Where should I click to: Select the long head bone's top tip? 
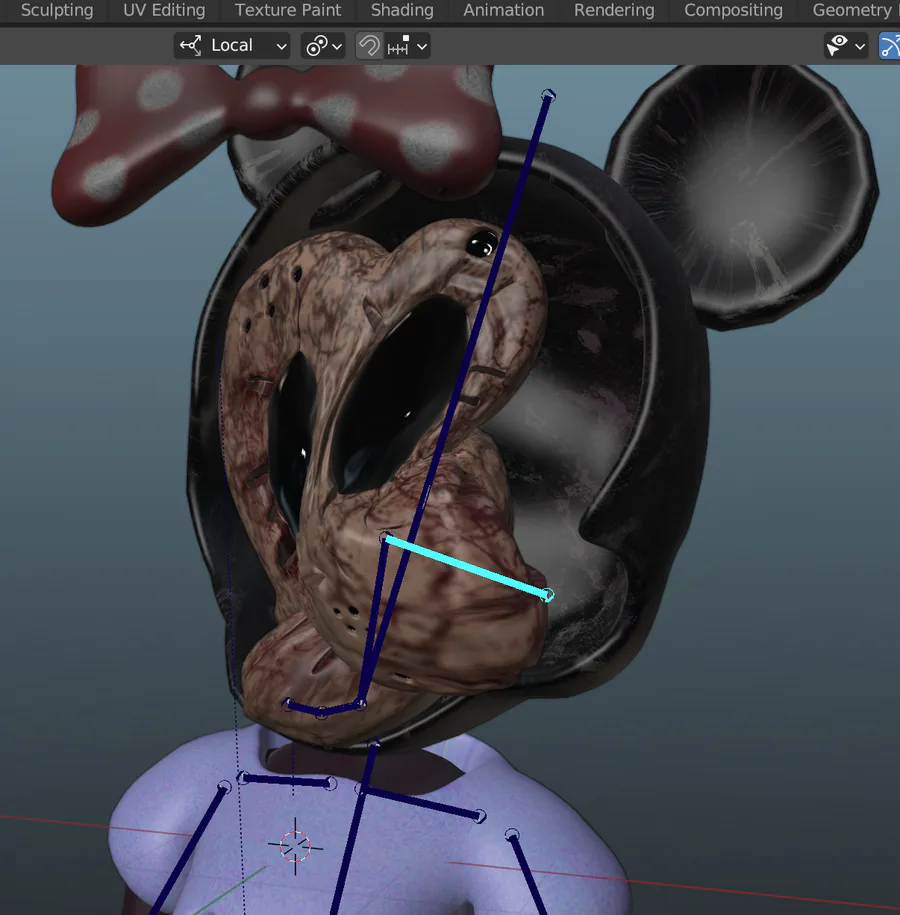click(x=548, y=95)
